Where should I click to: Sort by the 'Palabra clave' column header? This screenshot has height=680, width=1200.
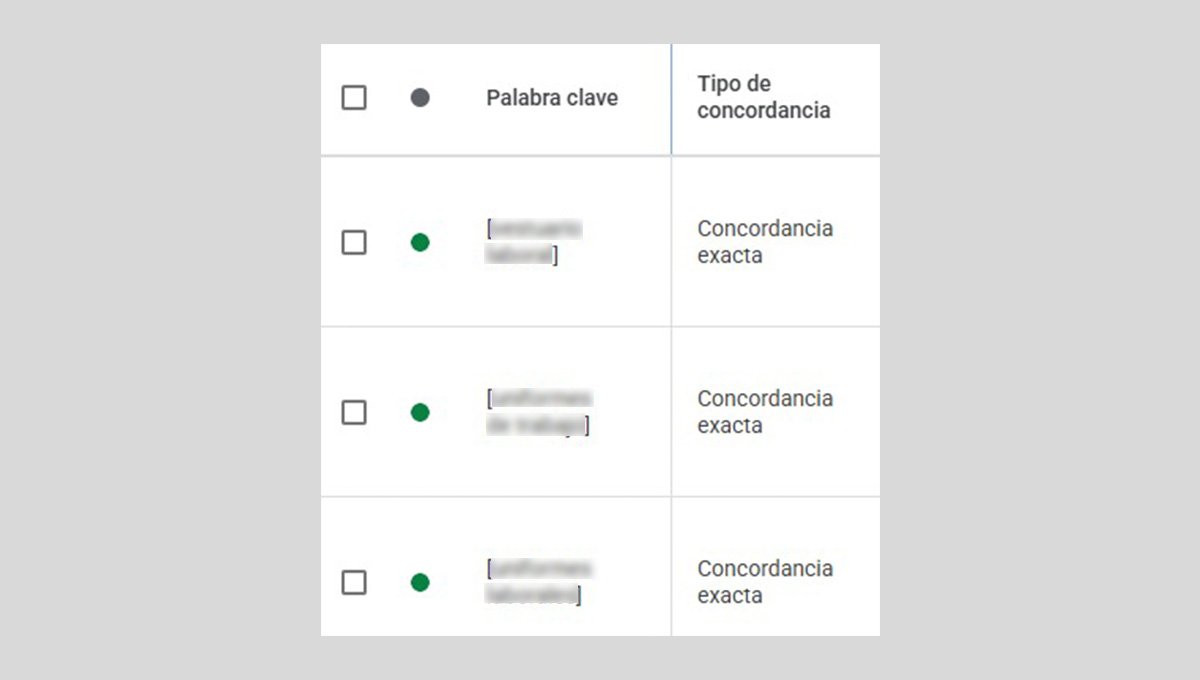pos(552,98)
